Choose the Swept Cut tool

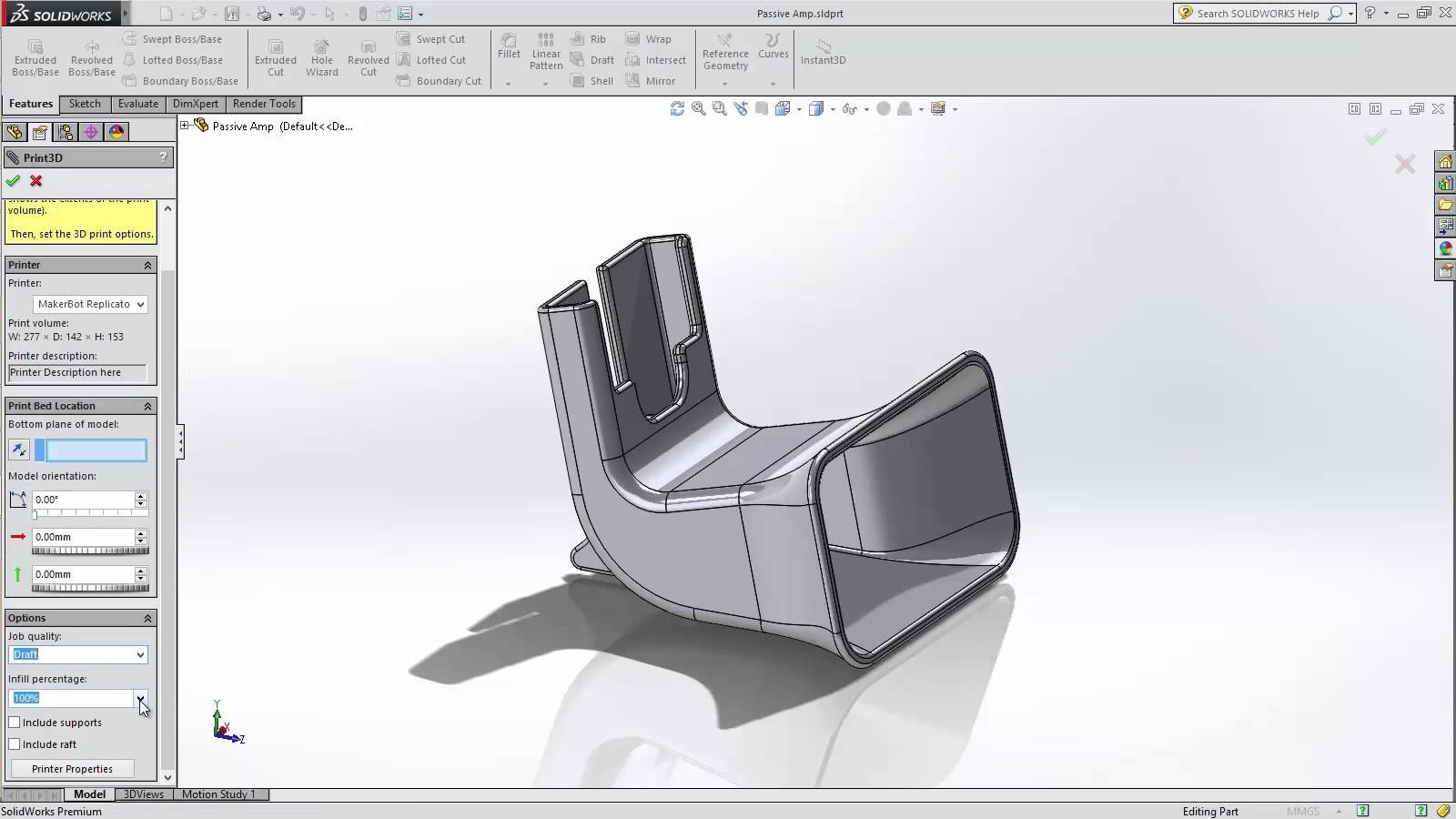(x=431, y=39)
